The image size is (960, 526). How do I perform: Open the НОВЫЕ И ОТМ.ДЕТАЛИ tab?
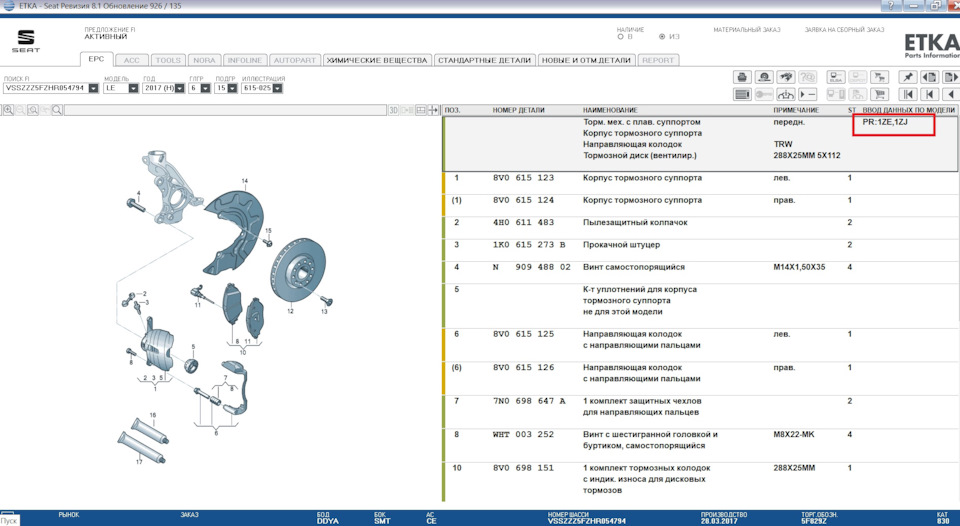[x=586, y=60]
